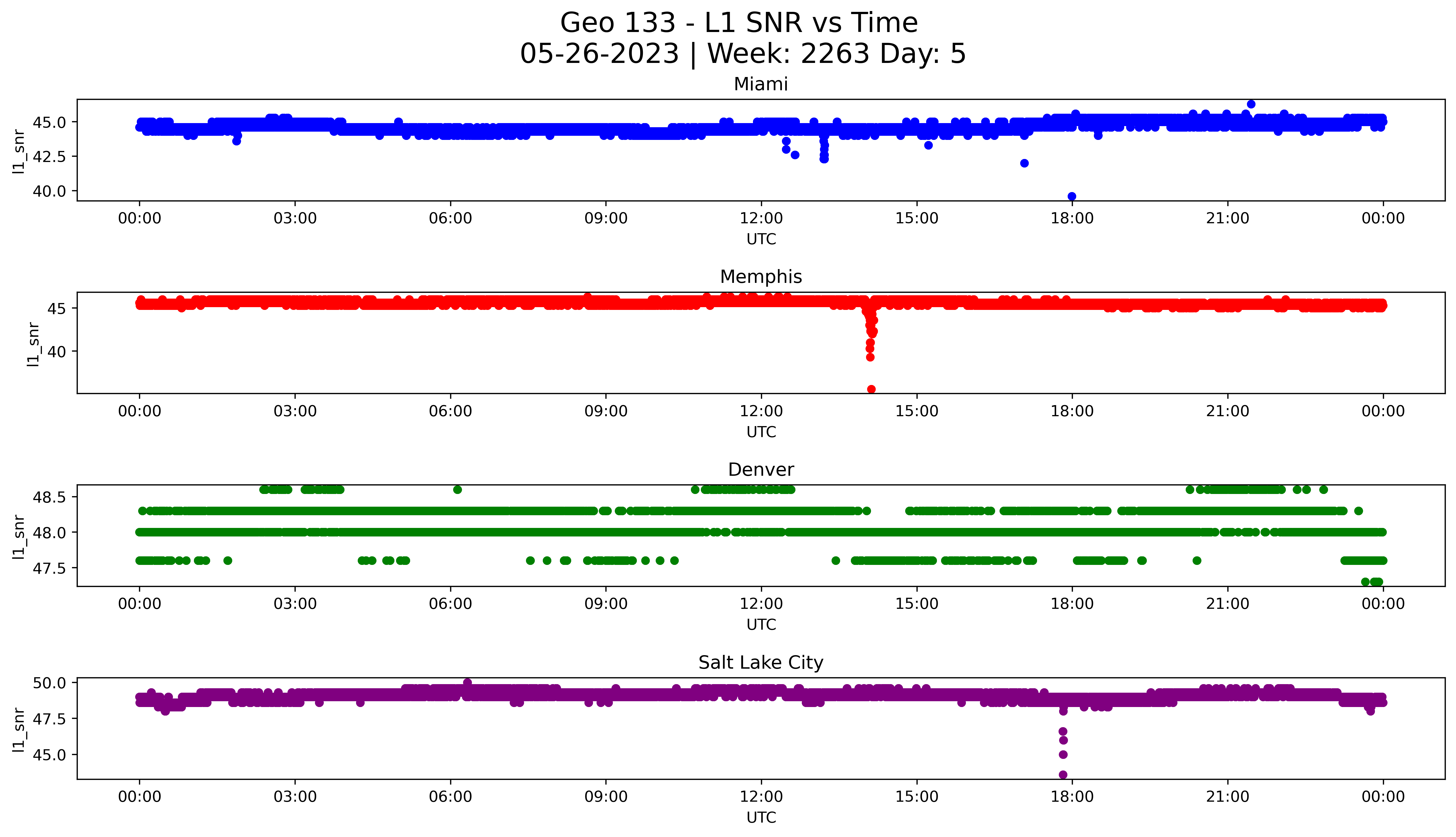The height and width of the screenshot is (837, 1456).
Task: Click the l1_snr y-axis label of Miami plot
Action: (19, 151)
